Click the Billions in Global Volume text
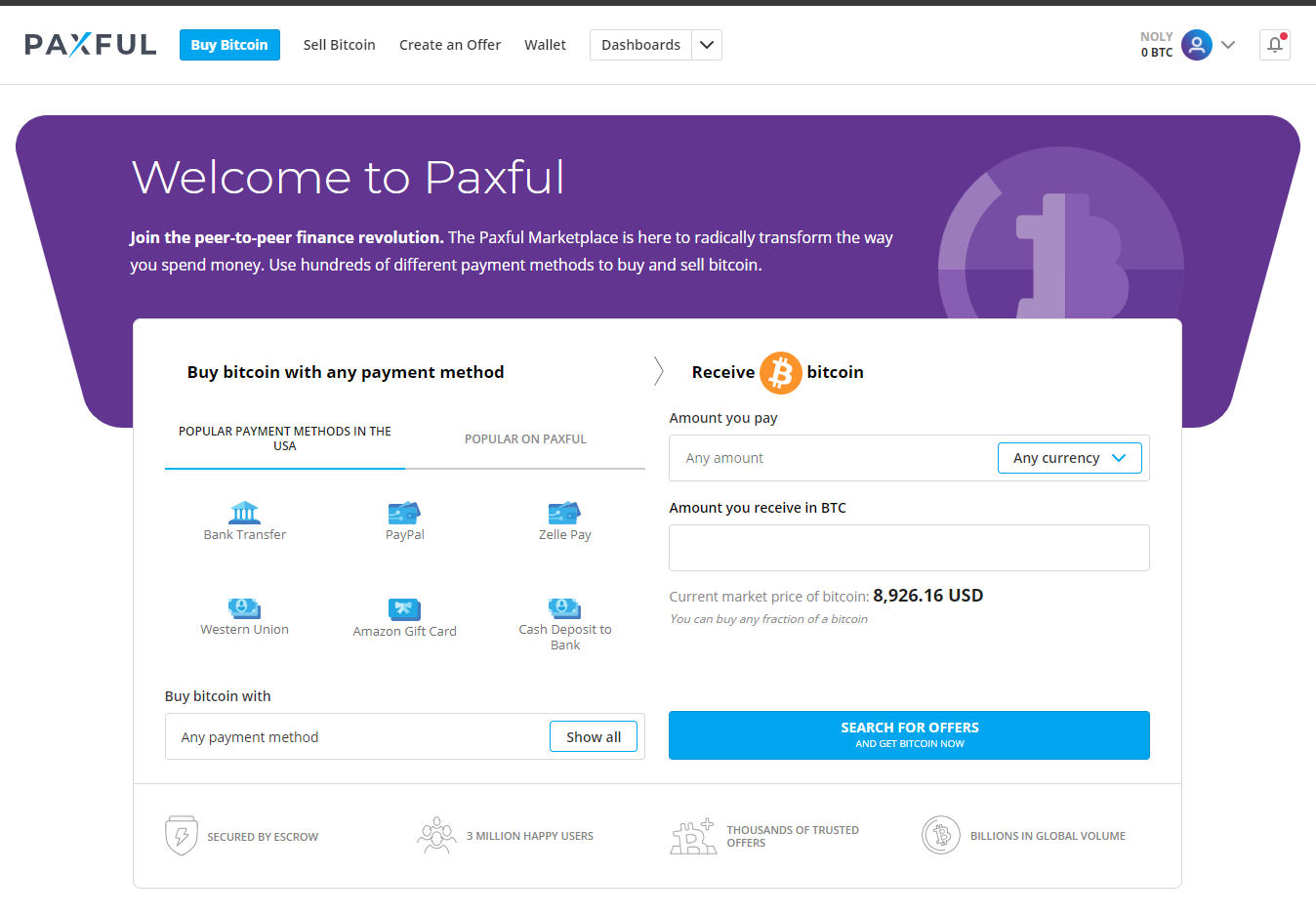1316x916 pixels. (1048, 836)
